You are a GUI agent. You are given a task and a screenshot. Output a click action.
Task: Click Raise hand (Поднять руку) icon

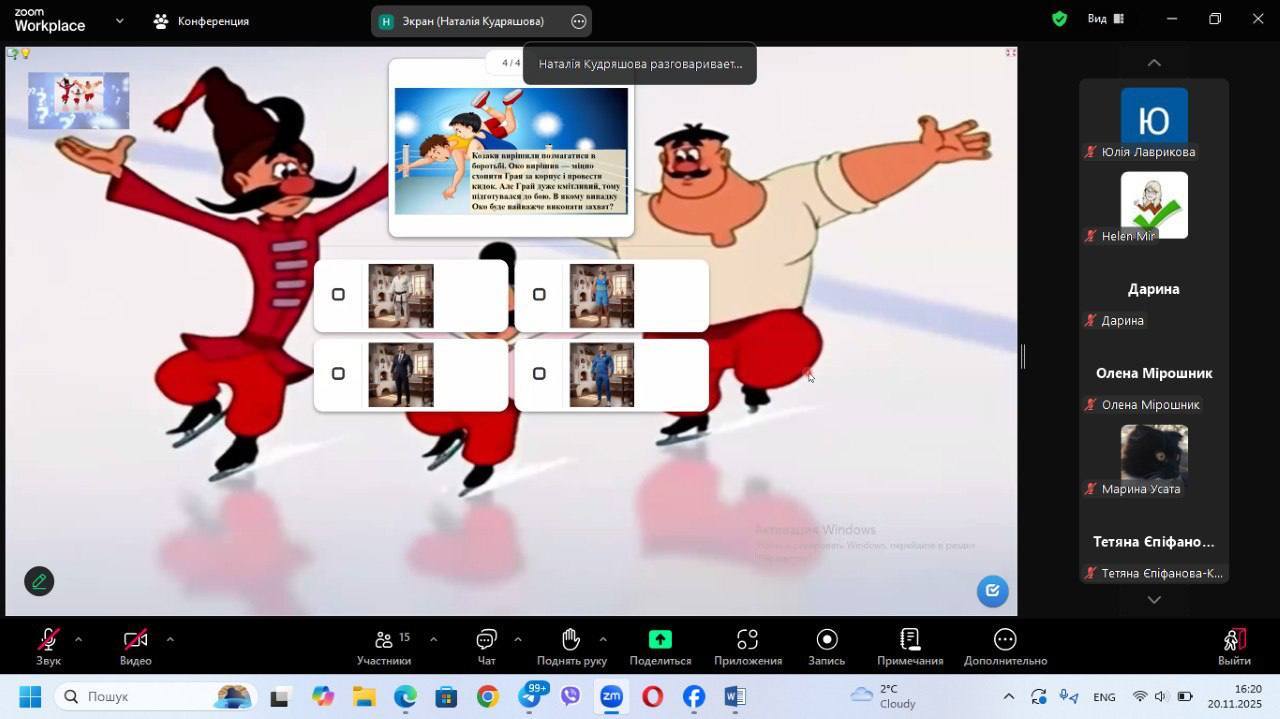[x=571, y=640]
